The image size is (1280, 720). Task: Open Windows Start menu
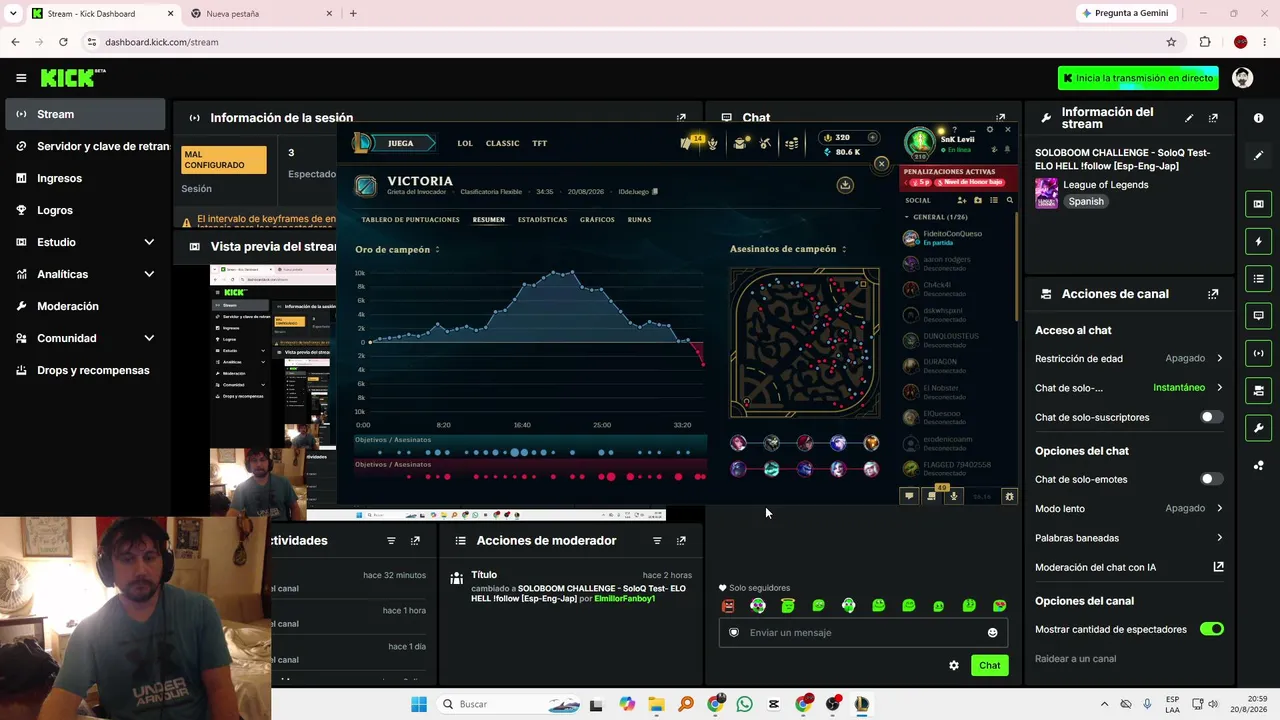[418, 704]
